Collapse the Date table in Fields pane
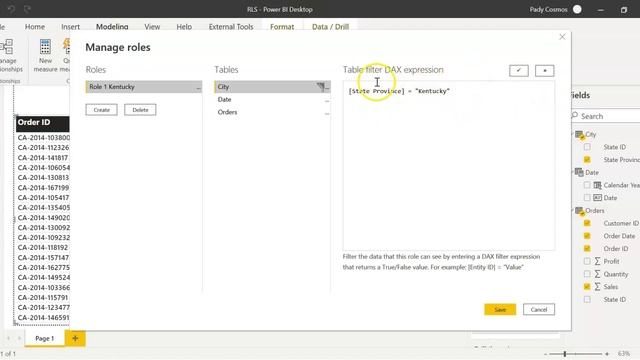This screenshot has height=360, width=640. tap(573, 172)
